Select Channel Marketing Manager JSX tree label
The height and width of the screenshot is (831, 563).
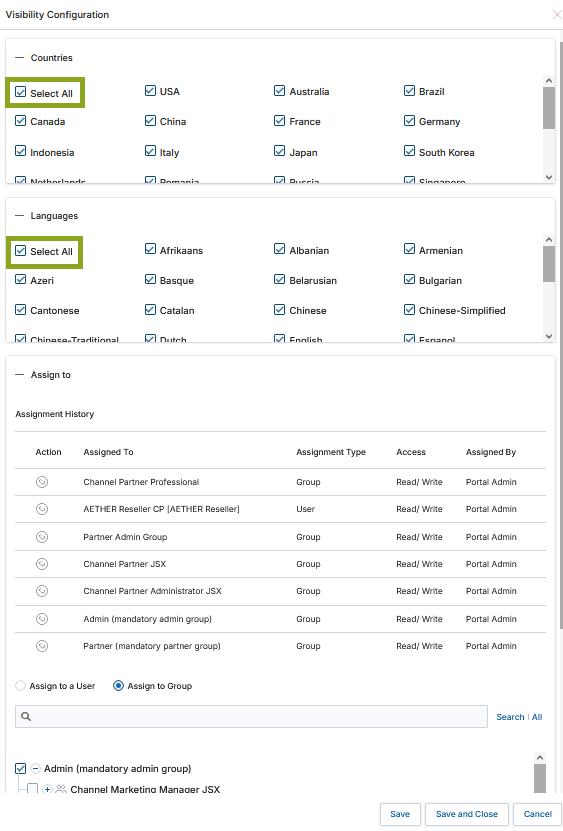pyautogui.click(x=145, y=789)
